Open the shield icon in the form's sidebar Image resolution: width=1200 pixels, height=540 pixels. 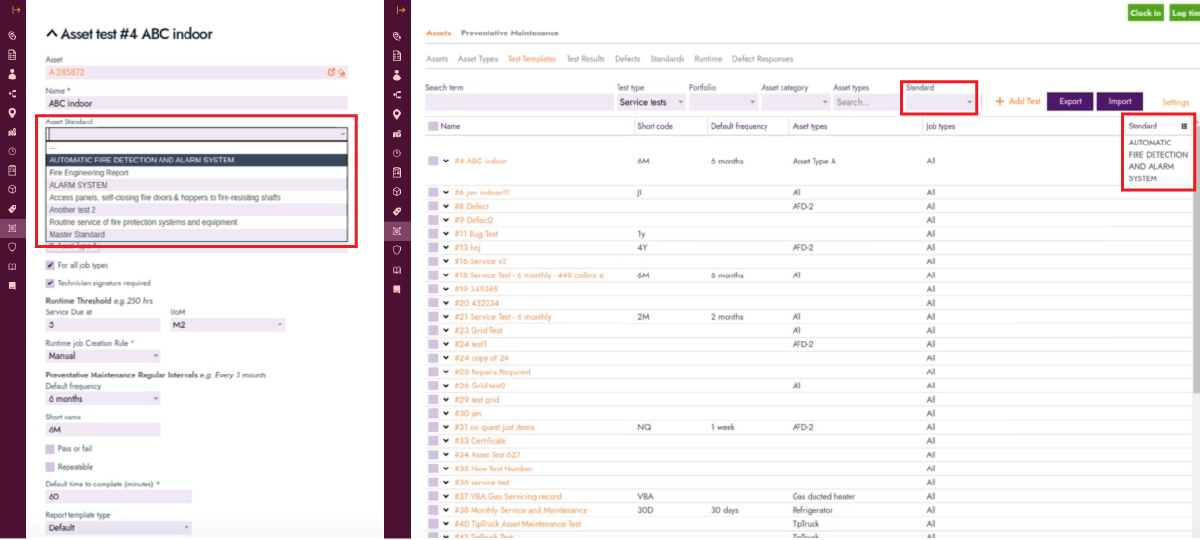coord(13,247)
